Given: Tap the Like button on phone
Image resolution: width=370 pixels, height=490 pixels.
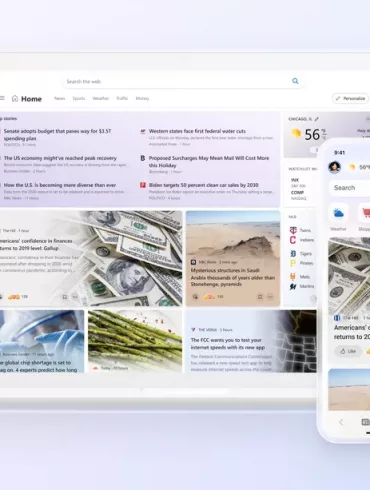Looking at the screenshot, I should click(x=348, y=351).
